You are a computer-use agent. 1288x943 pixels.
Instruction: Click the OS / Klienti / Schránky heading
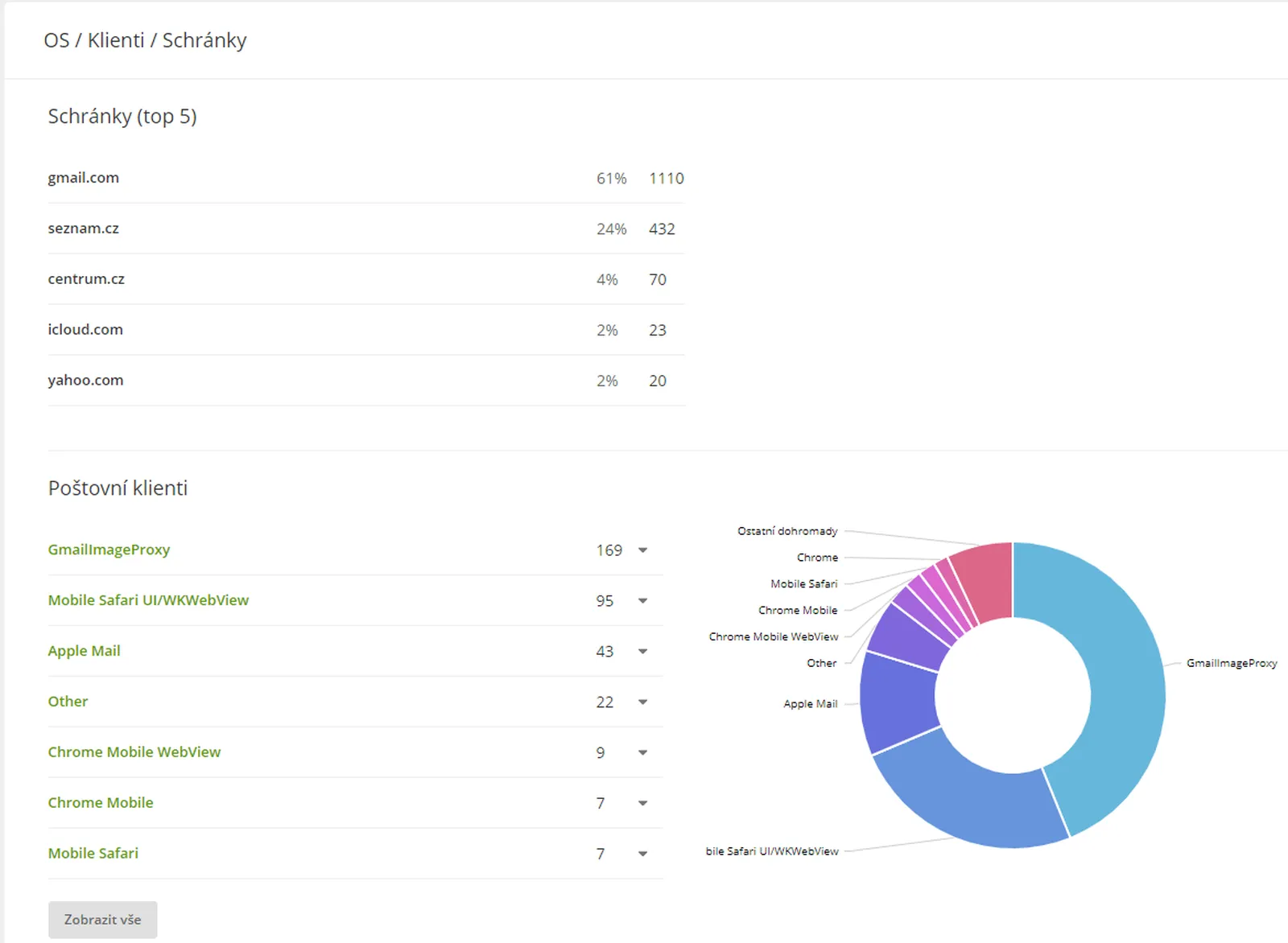click(x=145, y=40)
